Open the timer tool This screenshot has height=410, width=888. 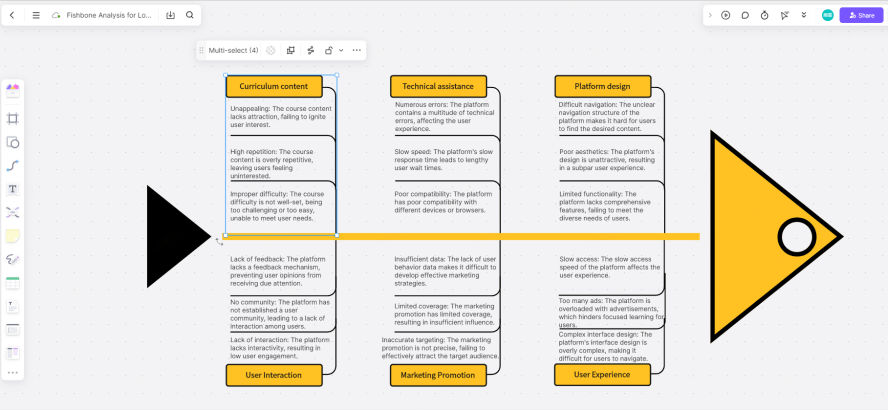click(x=765, y=15)
